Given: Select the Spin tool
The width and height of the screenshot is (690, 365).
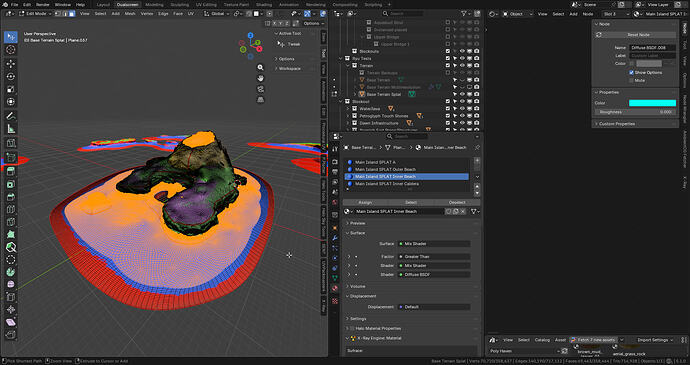Looking at the screenshot, I should [x=11, y=272].
